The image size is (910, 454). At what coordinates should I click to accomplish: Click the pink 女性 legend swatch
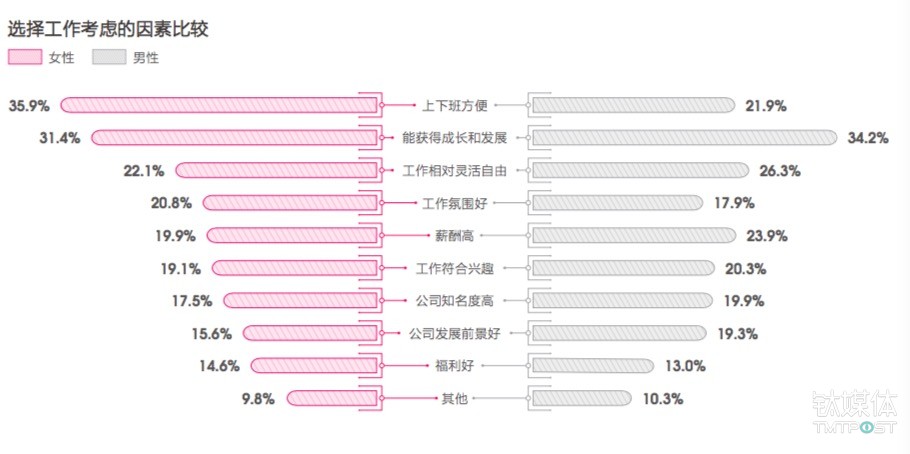25,57
